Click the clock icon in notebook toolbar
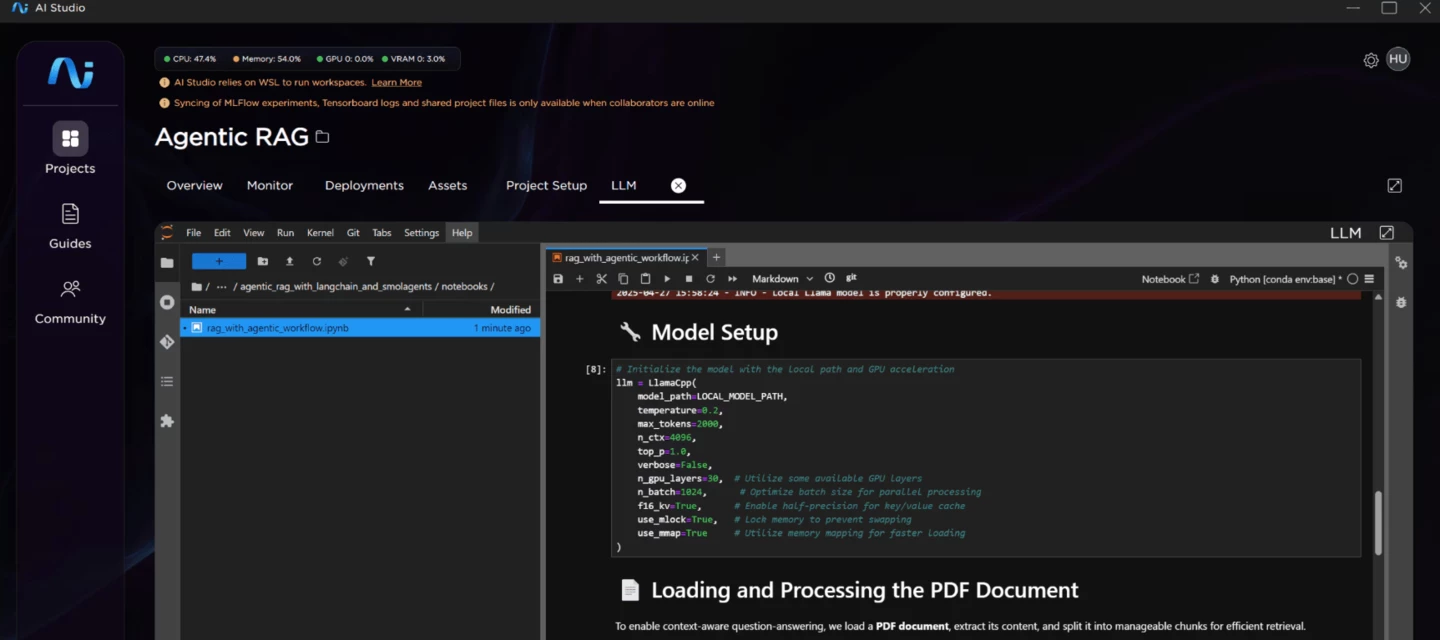 pos(829,279)
